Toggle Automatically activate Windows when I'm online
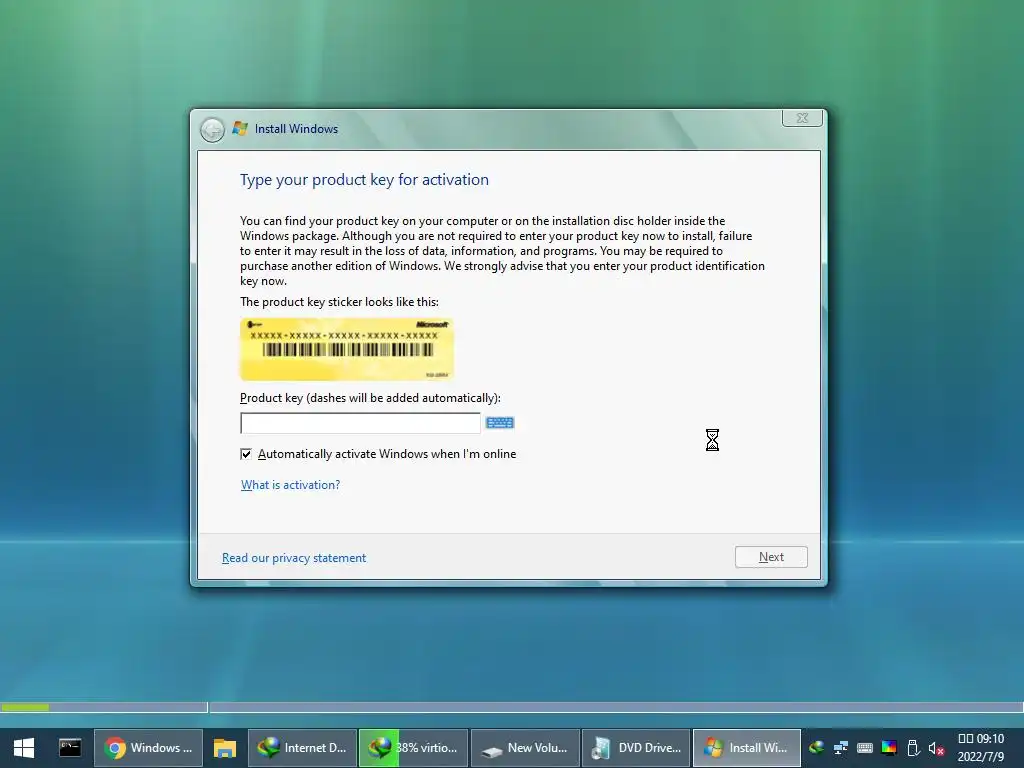The image size is (1024, 768). 246,454
